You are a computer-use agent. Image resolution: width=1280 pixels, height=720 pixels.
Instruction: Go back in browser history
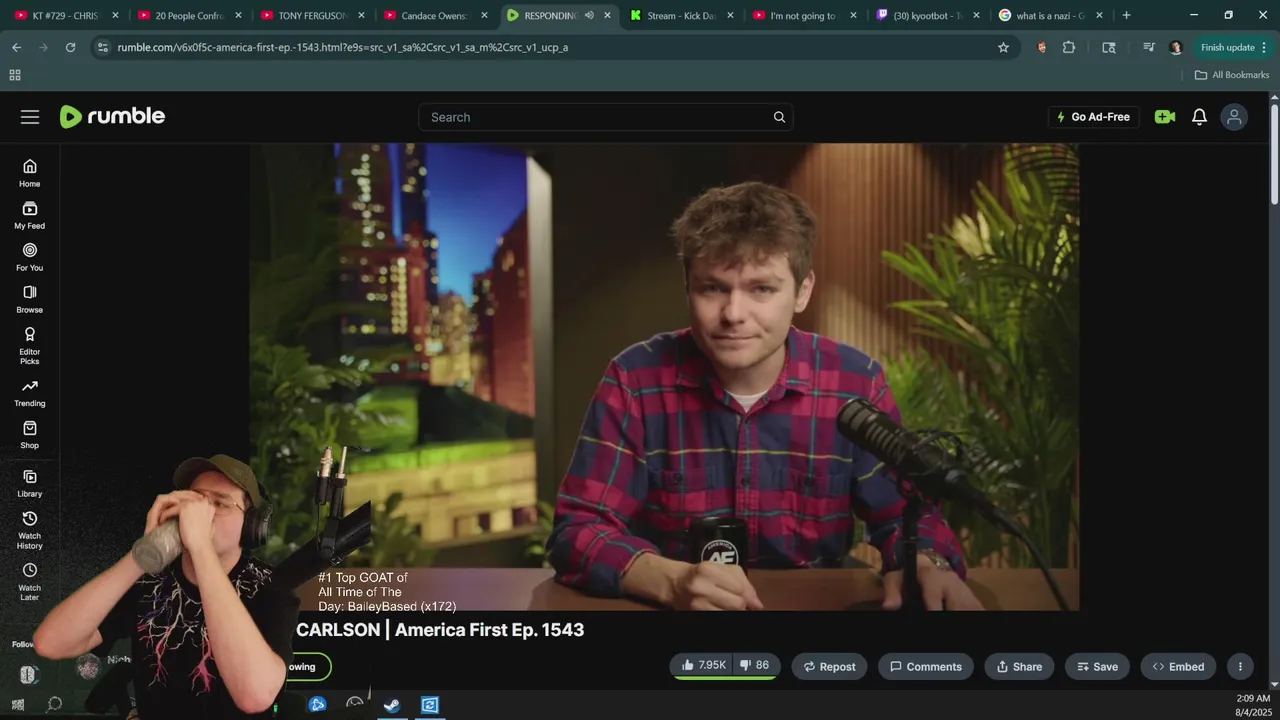point(16,47)
